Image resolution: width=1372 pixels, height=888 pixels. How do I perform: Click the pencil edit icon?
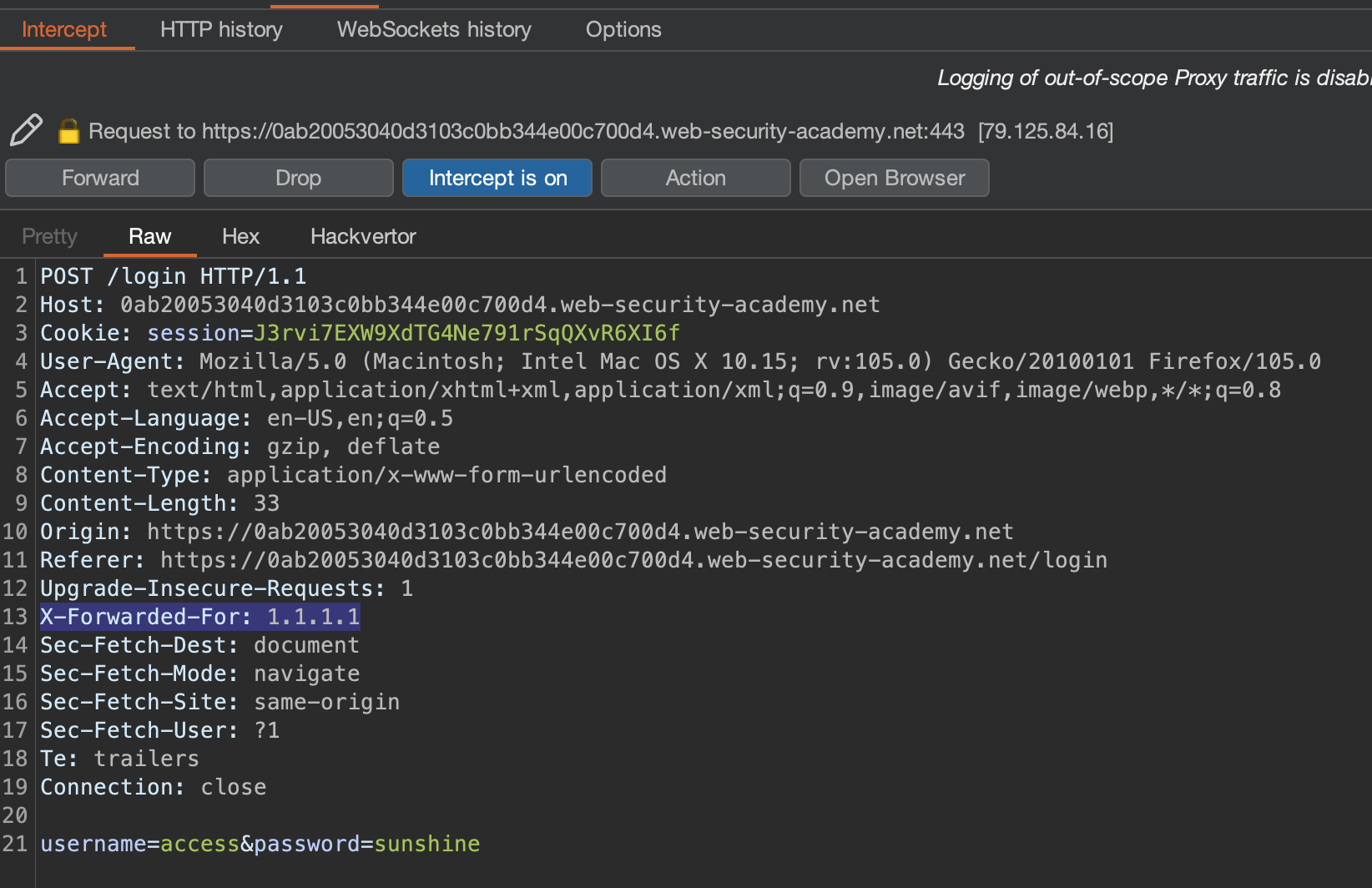coord(26,130)
